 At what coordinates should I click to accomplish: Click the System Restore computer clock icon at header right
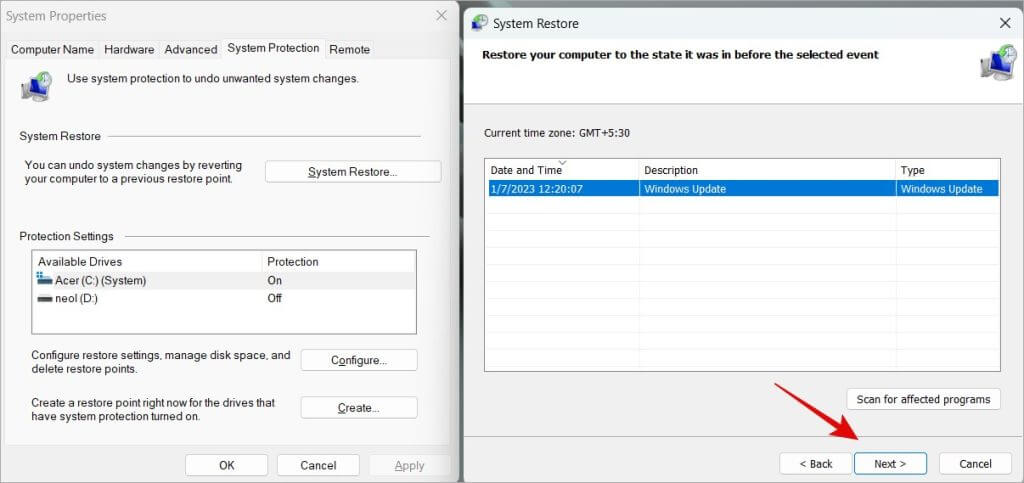click(x=997, y=63)
